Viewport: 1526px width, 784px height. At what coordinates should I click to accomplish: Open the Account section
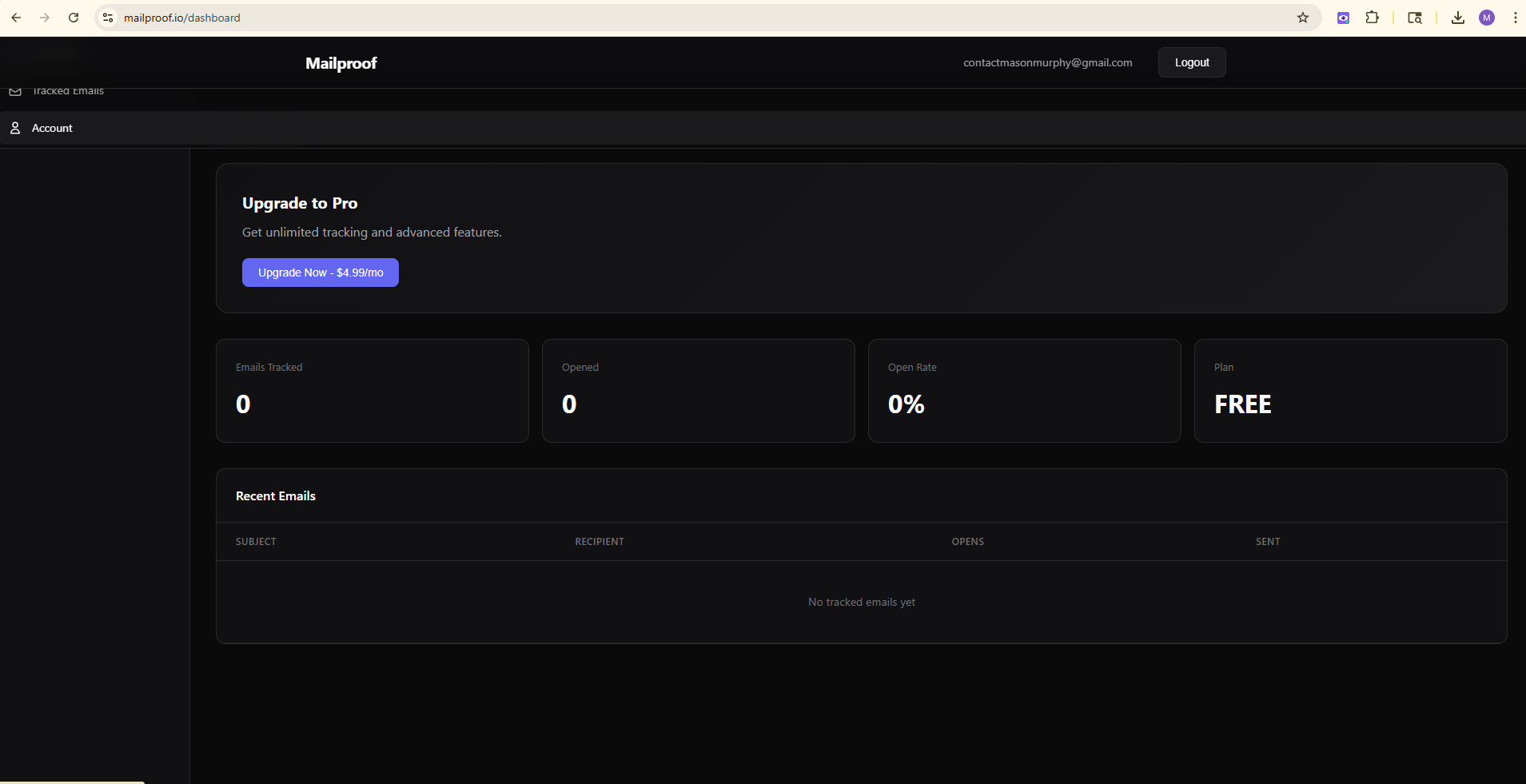point(51,128)
